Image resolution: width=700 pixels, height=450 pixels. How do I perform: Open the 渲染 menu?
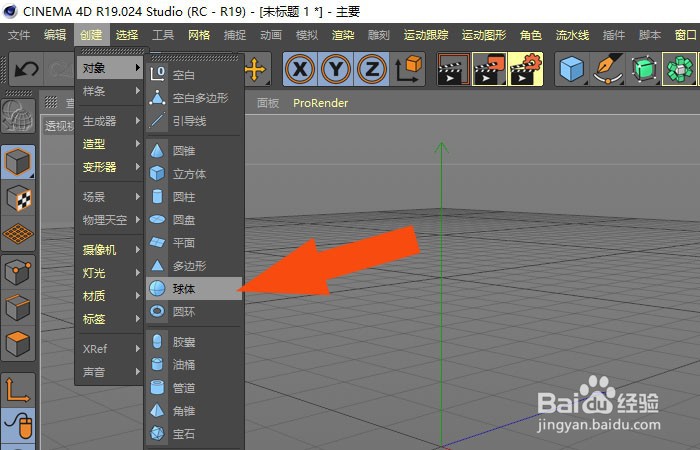pyautogui.click(x=343, y=35)
